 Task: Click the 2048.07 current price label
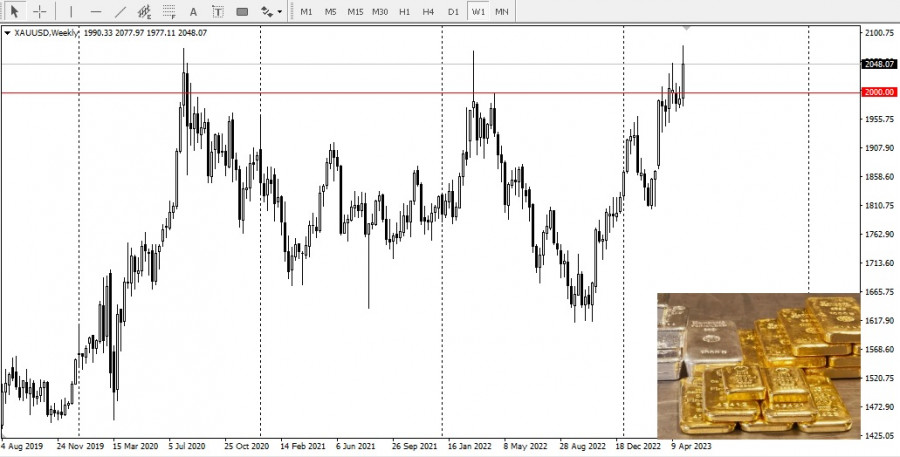[879, 63]
